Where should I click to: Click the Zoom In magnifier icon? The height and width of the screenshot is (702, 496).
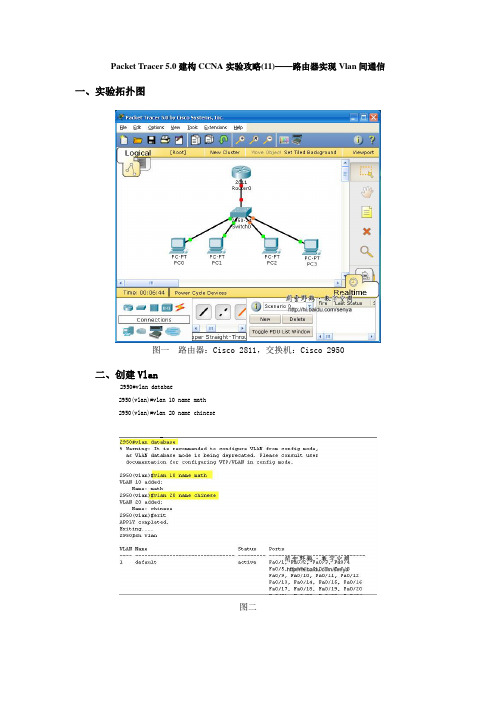click(x=240, y=140)
